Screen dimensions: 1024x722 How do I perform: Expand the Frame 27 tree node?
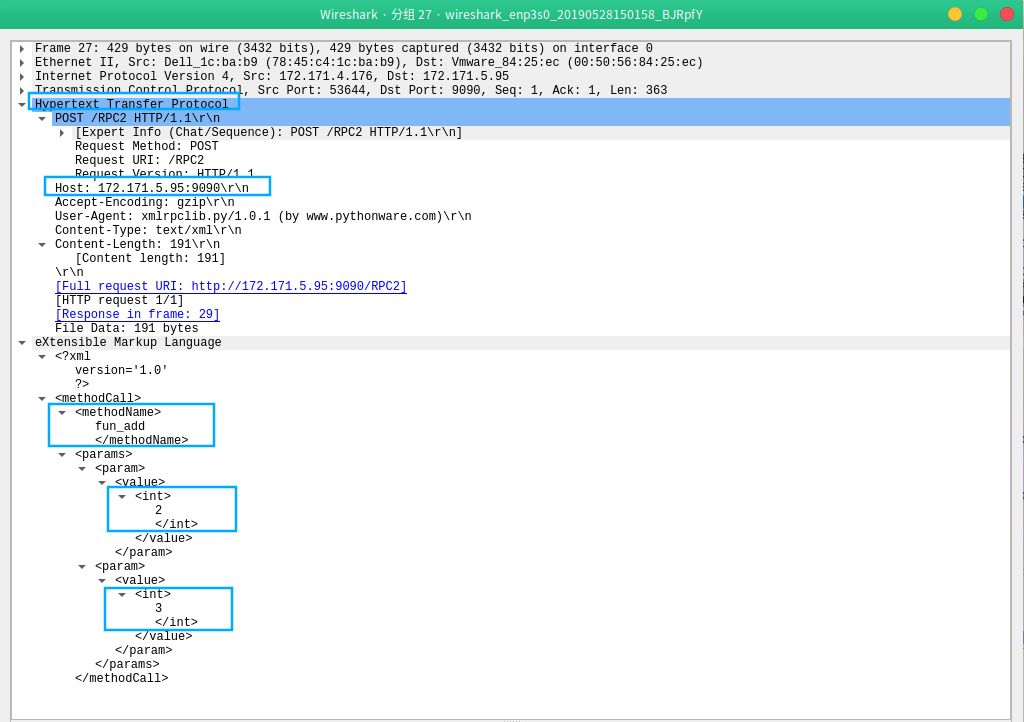21,48
